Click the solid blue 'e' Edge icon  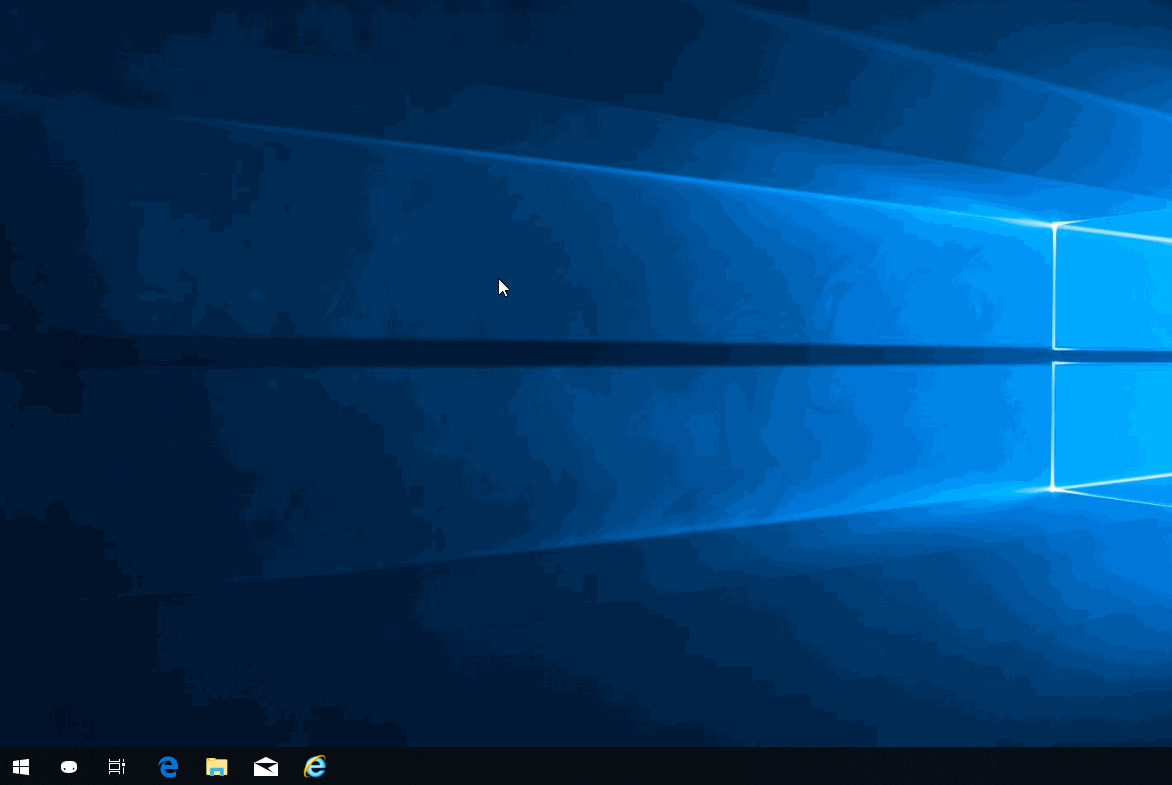tap(168, 767)
